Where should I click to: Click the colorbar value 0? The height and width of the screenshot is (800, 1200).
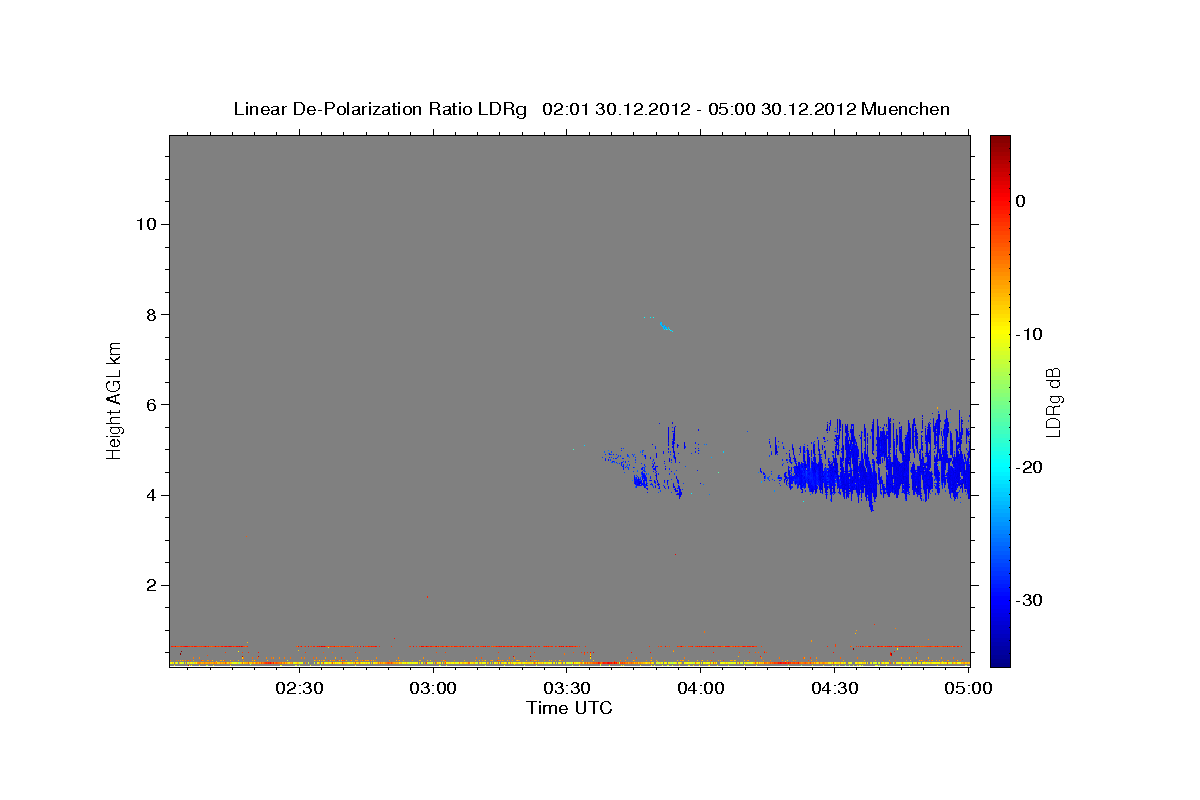tap(1020, 201)
